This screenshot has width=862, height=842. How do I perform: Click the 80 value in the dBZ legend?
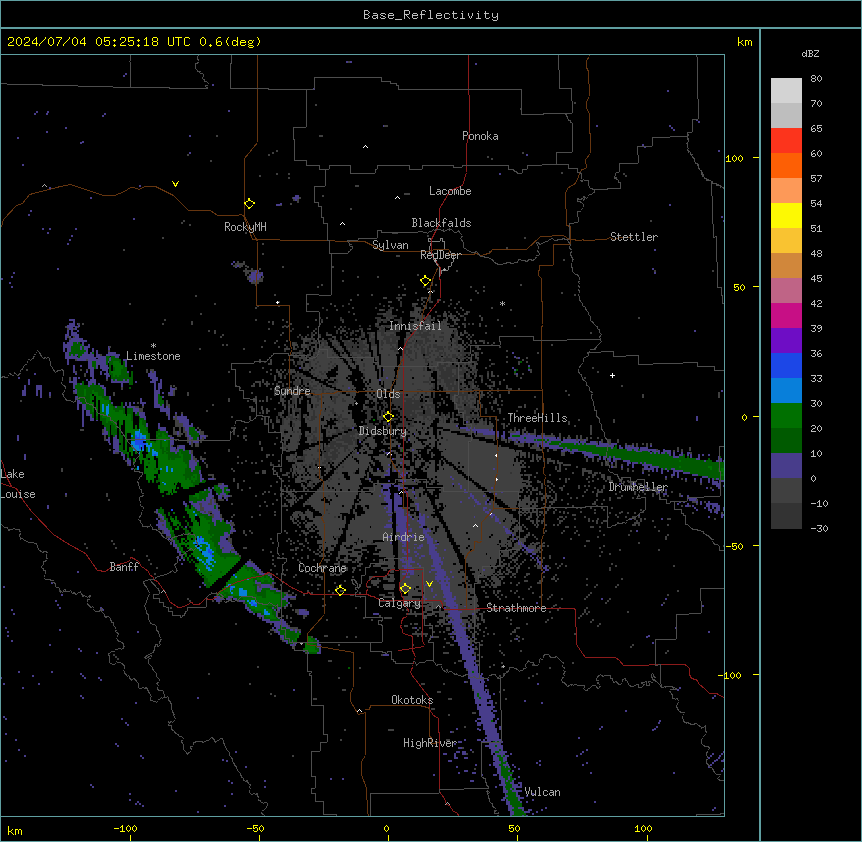pyautogui.click(x=816, y=79)
